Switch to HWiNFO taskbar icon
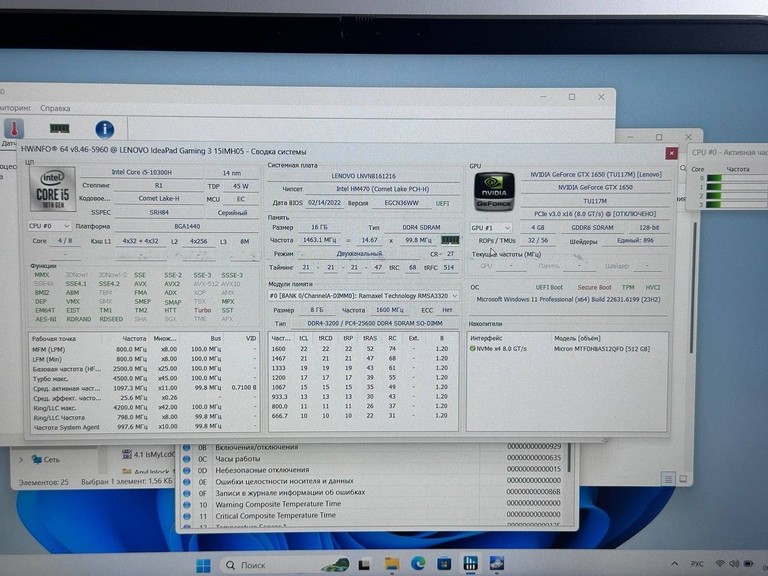Image resolution: width=768 pixels, height=576 pixels. 470,563
